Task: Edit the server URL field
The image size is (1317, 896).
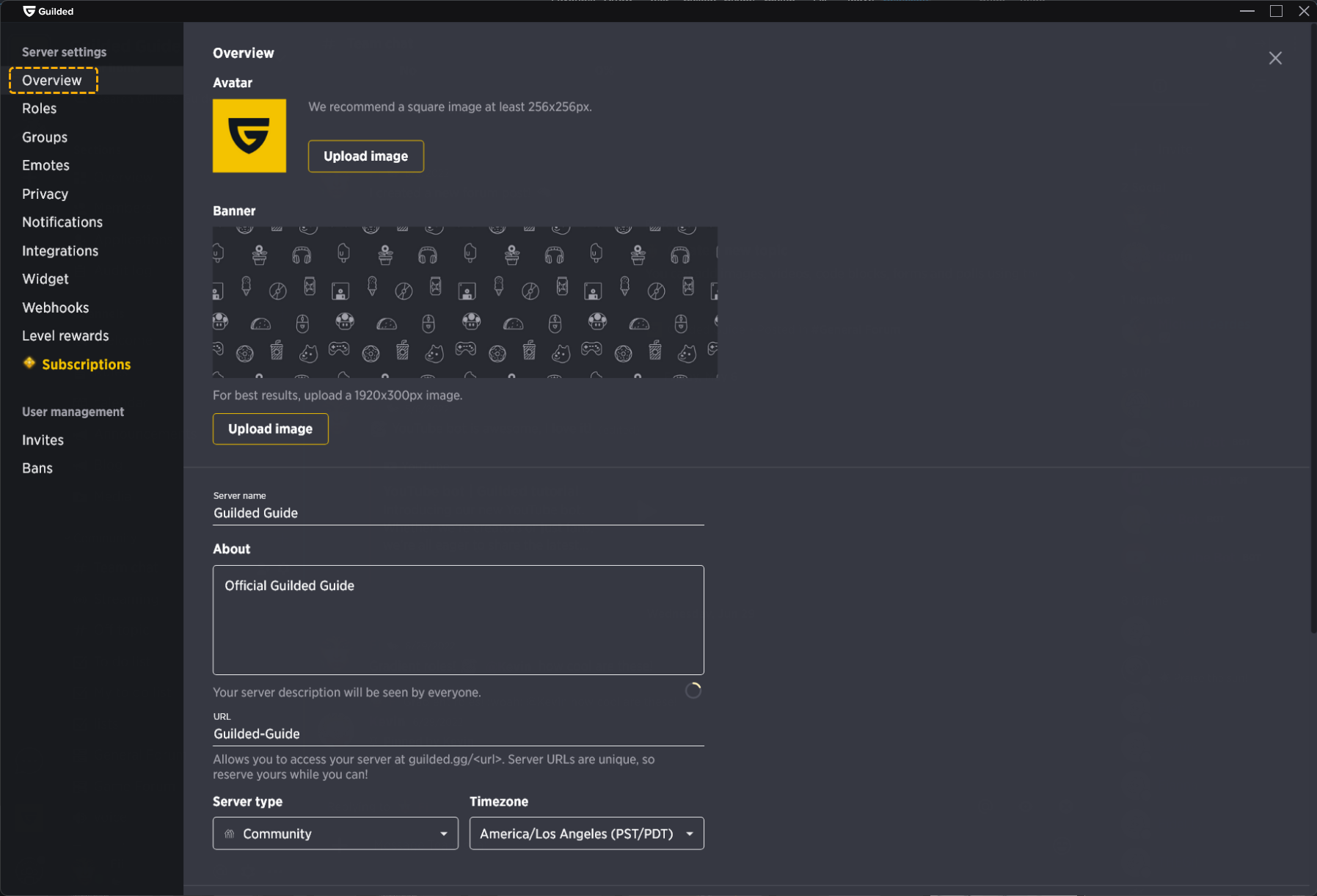Action: pos(459,734)
